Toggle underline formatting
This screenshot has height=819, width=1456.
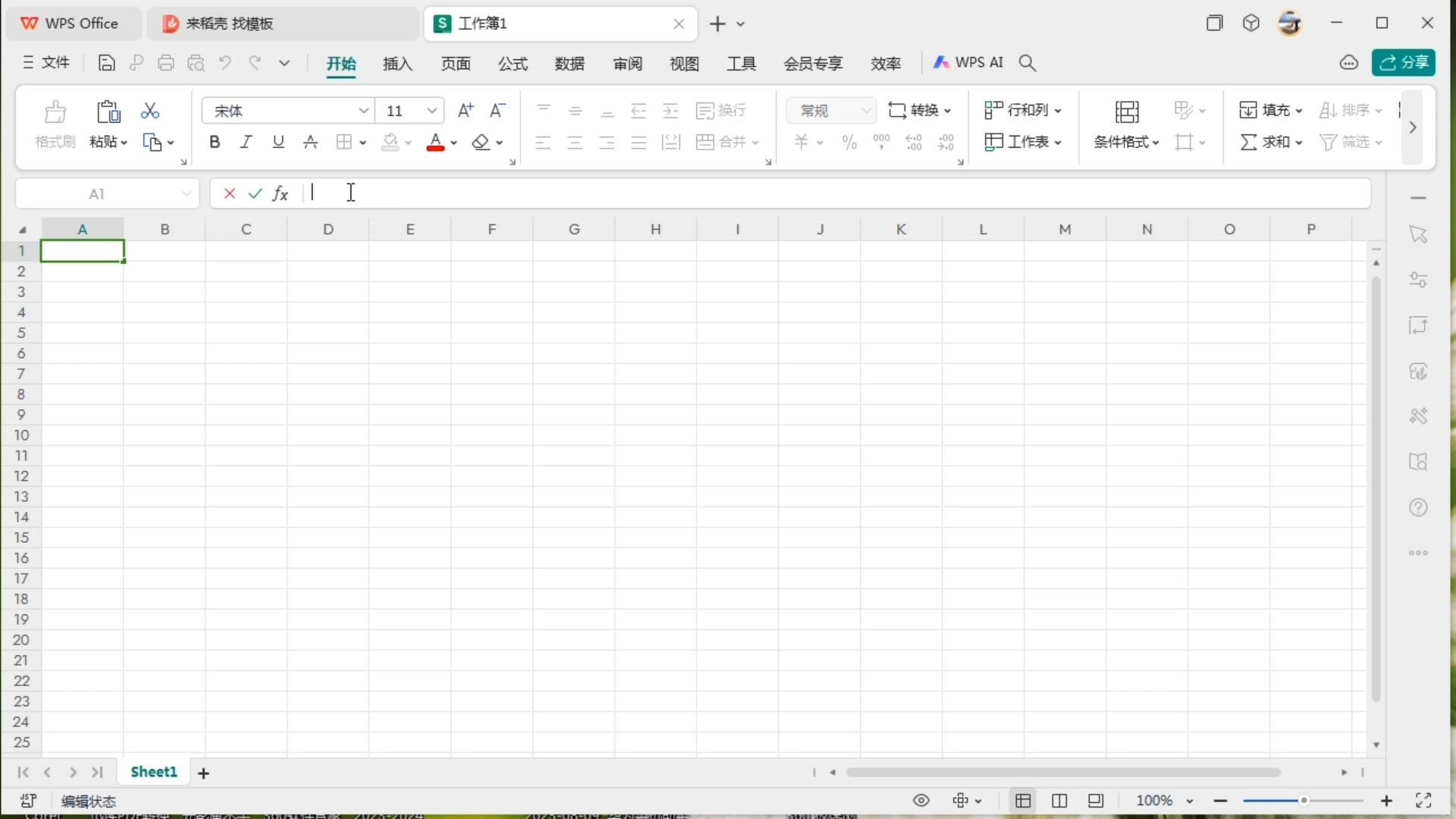tap(278, 142)
